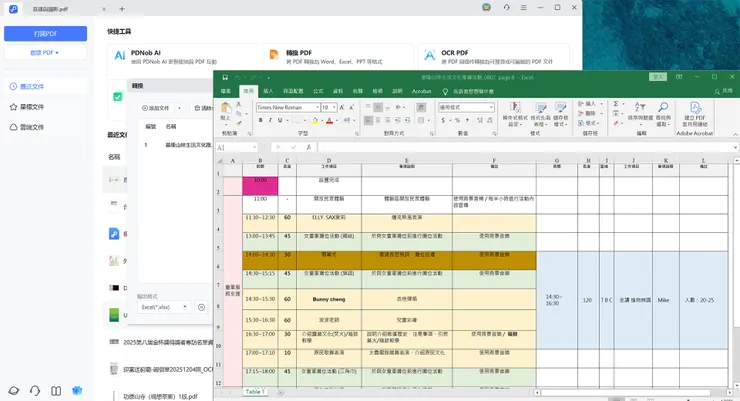Apply Underline formatting in Excel

[x=280, y=120]
